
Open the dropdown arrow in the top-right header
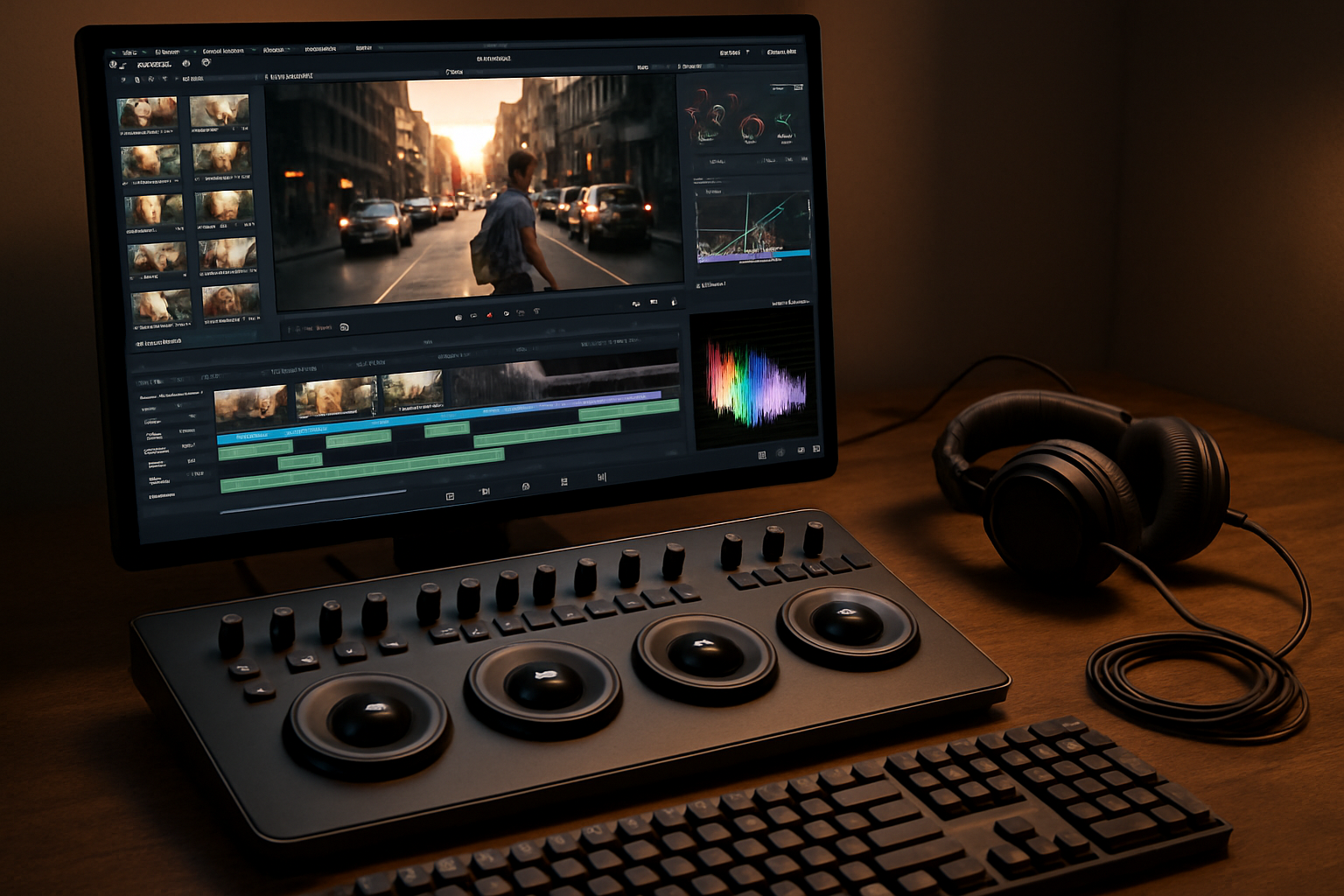[747, 52]
